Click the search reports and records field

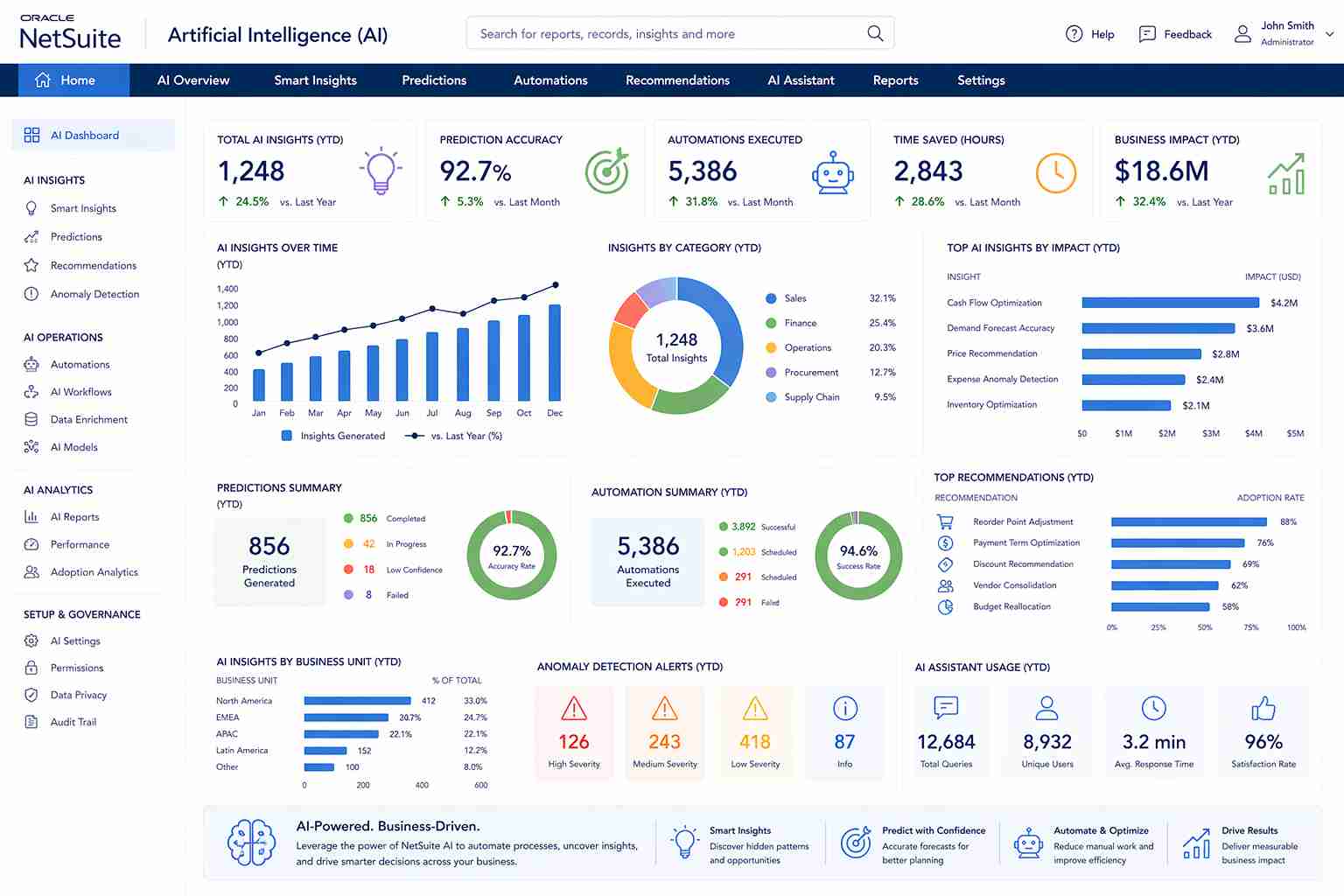[680, 33]
